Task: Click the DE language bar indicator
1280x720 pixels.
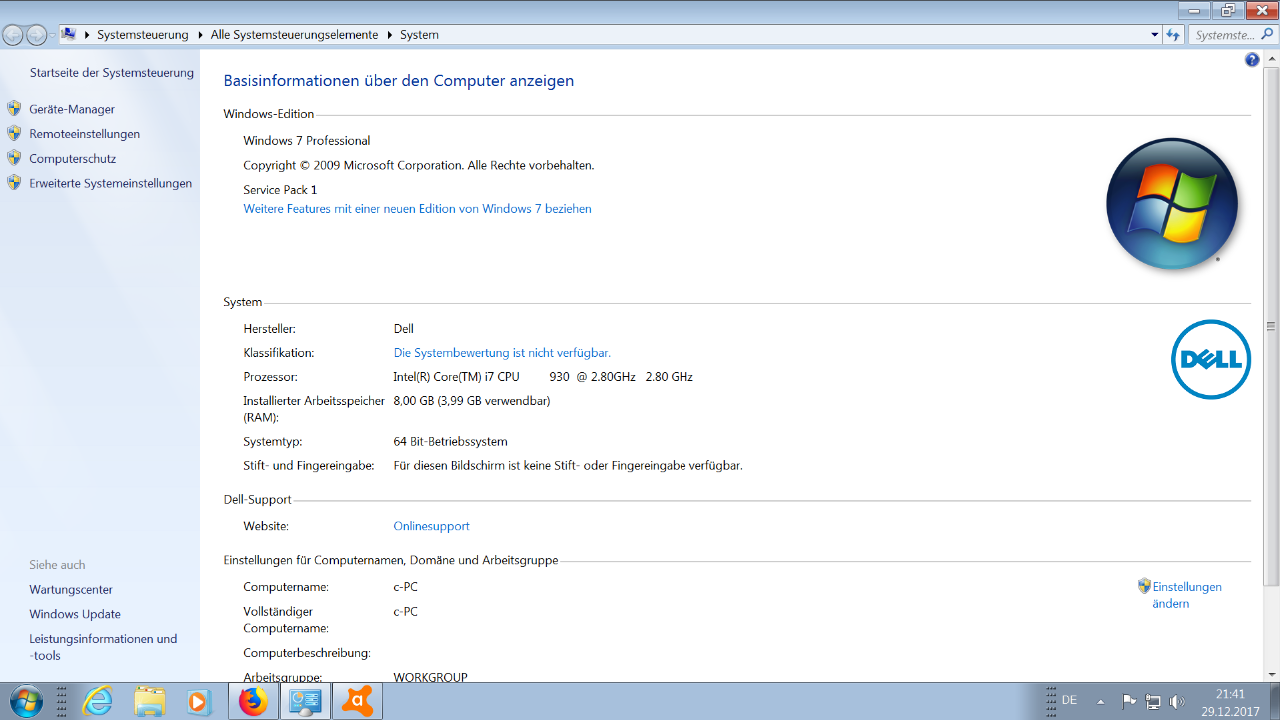Action: pyautogui.click(x=1069, y=701)
